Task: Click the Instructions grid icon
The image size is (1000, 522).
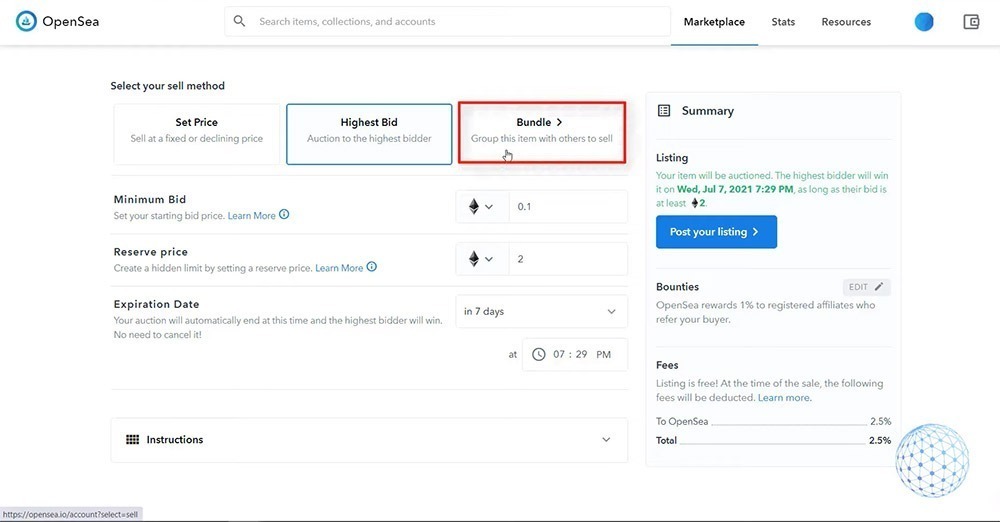Action: pos(133,440)
